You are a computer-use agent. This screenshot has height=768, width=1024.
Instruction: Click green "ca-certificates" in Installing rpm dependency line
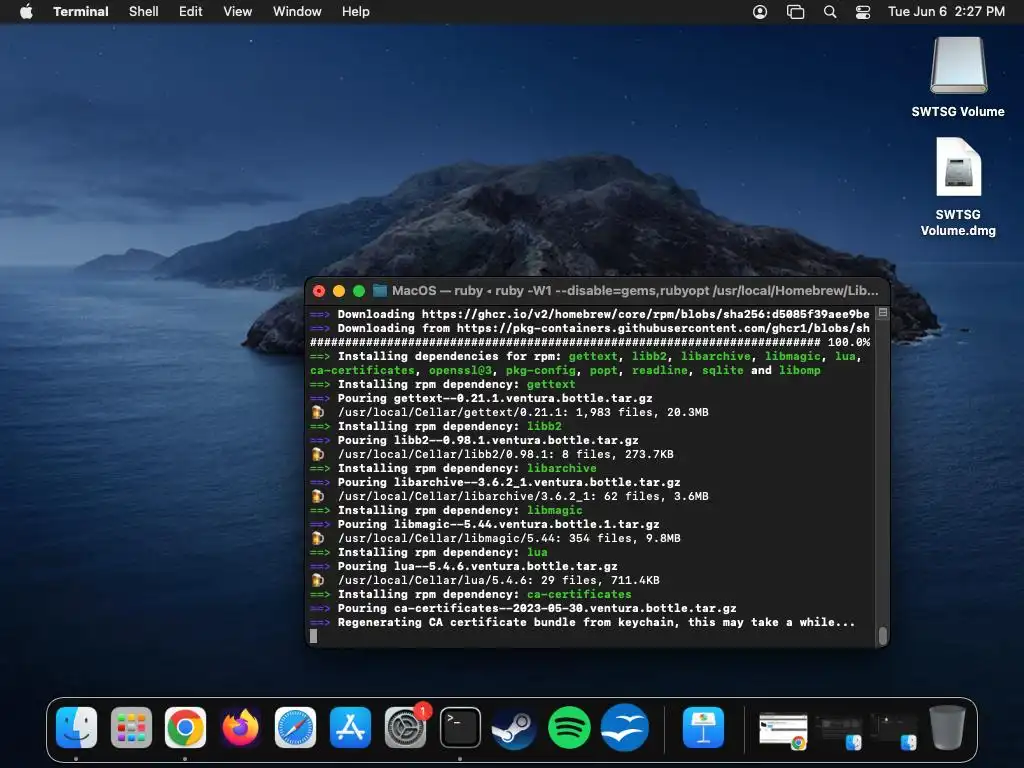579,594
